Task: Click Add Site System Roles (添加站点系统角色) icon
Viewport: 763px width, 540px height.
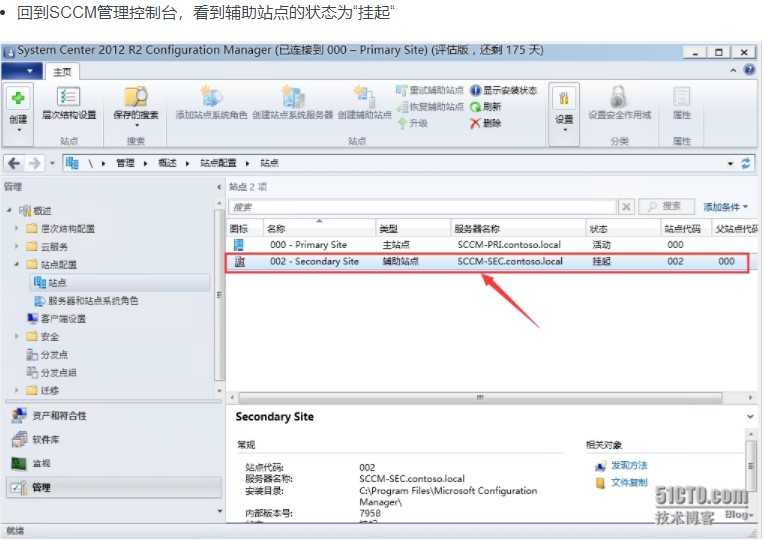Action: (x=212, y=103)
